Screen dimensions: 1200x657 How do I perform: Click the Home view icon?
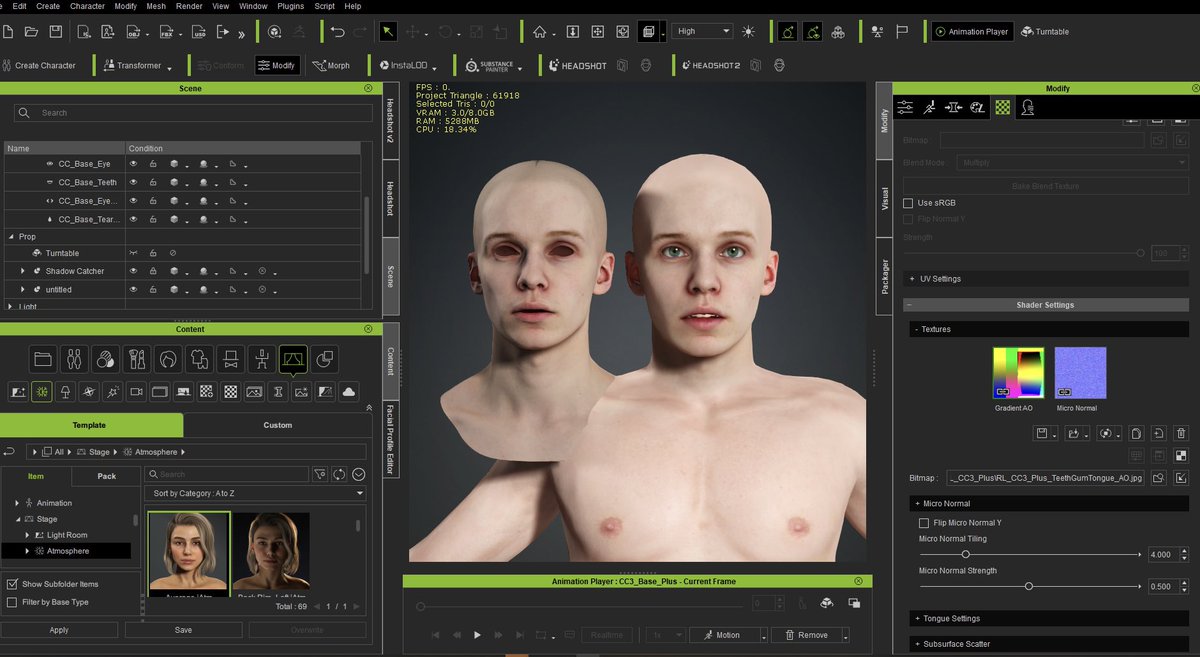tap(540, 32)
